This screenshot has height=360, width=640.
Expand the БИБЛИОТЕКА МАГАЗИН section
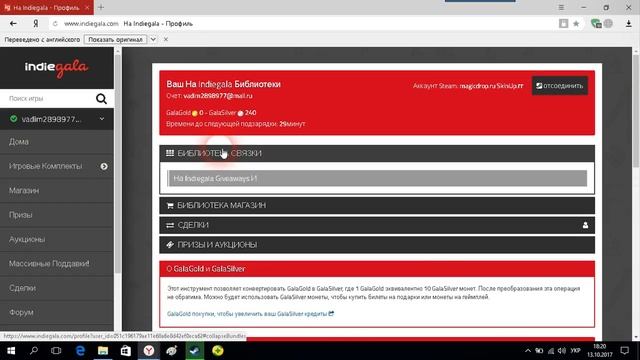377,205
